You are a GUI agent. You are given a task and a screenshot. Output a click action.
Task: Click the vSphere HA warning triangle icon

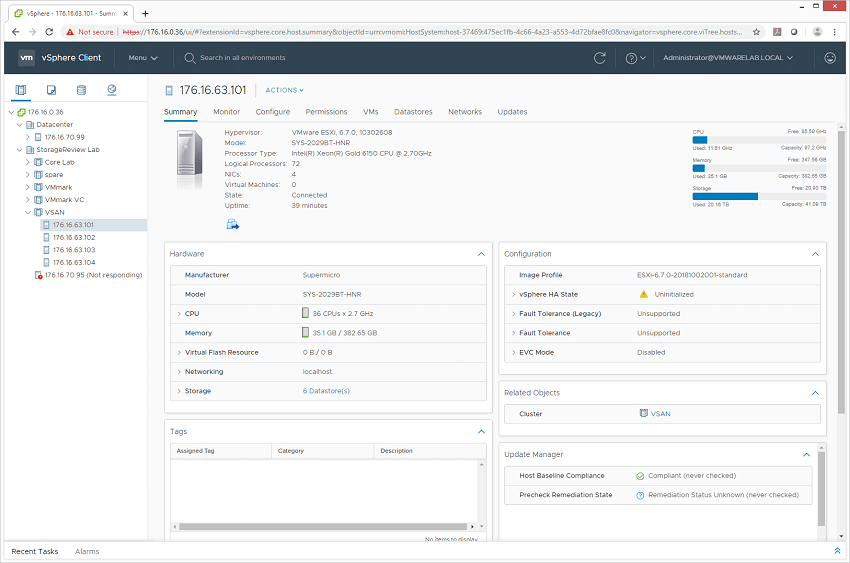click(x=643, y=294)
